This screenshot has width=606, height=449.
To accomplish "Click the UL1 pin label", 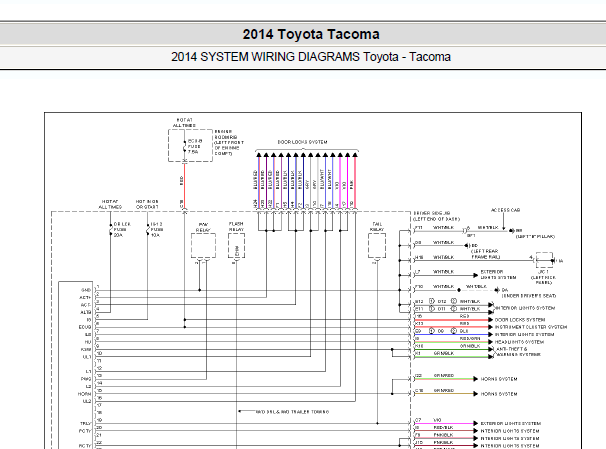I will tap(87, 357).
